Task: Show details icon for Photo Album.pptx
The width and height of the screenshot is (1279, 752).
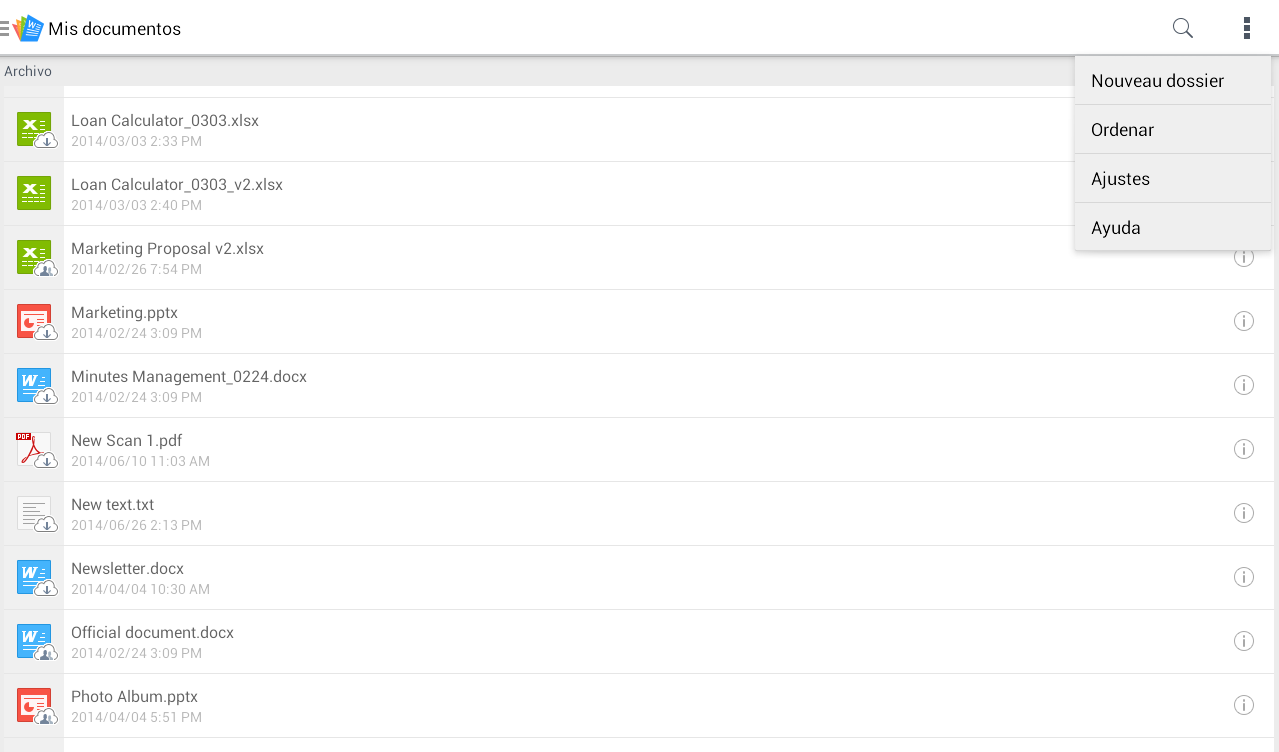Action: [1244, 705]
